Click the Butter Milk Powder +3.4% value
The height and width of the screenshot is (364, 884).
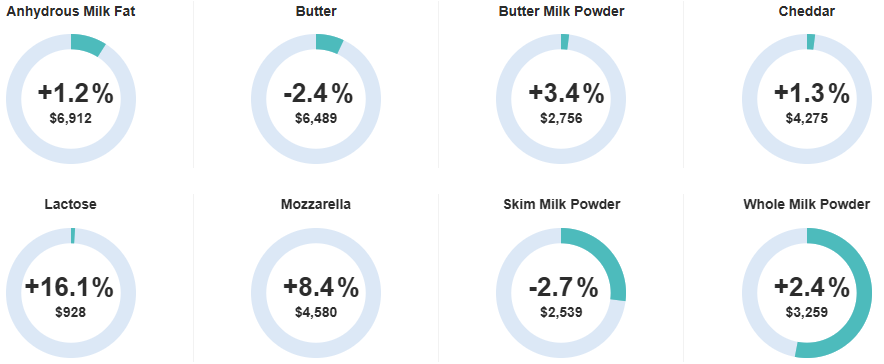(566, 94)
